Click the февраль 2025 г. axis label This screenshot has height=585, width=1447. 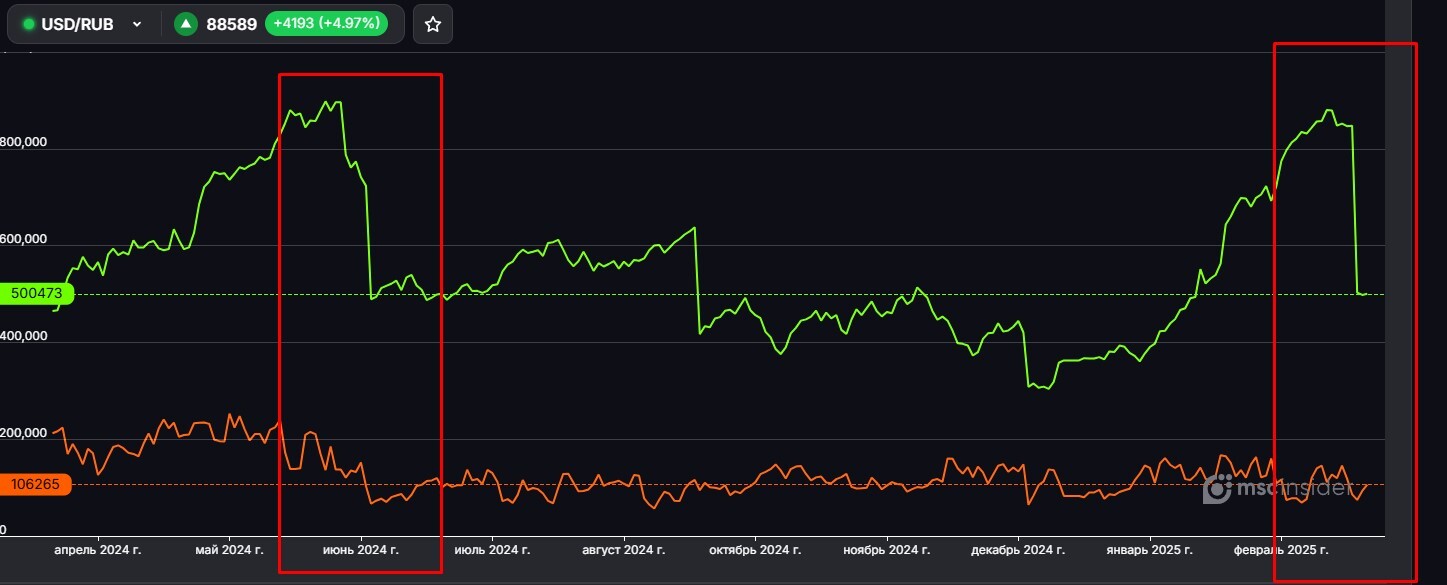1281,550
